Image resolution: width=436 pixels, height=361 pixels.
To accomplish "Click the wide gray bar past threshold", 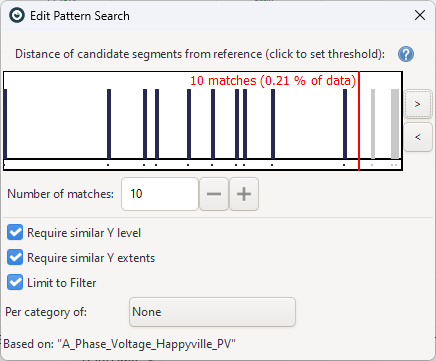I will (x=395, y=124).
